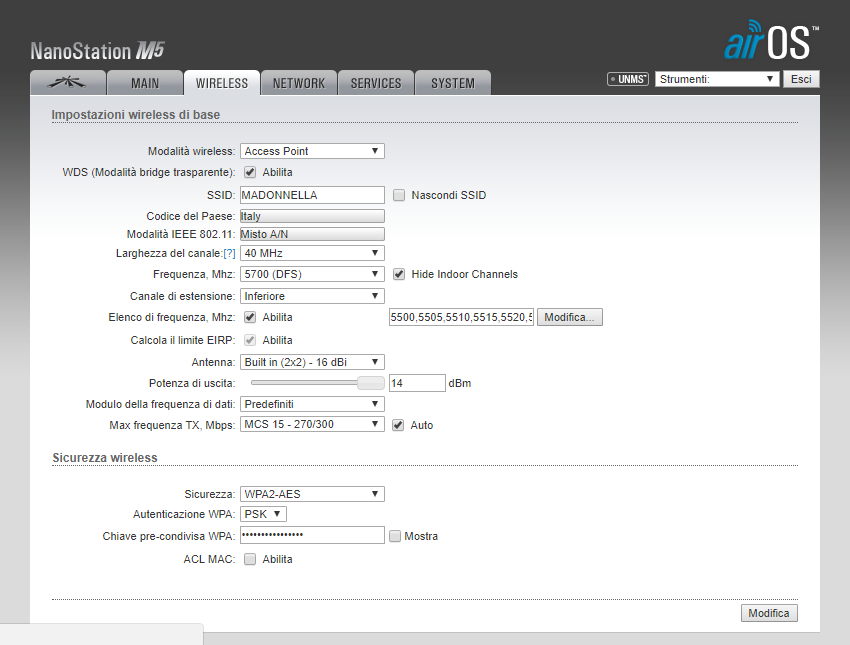Enable the Nascondi SSID checkbox
The width and height of the screenshot is (850, 645).
(399, 195)
